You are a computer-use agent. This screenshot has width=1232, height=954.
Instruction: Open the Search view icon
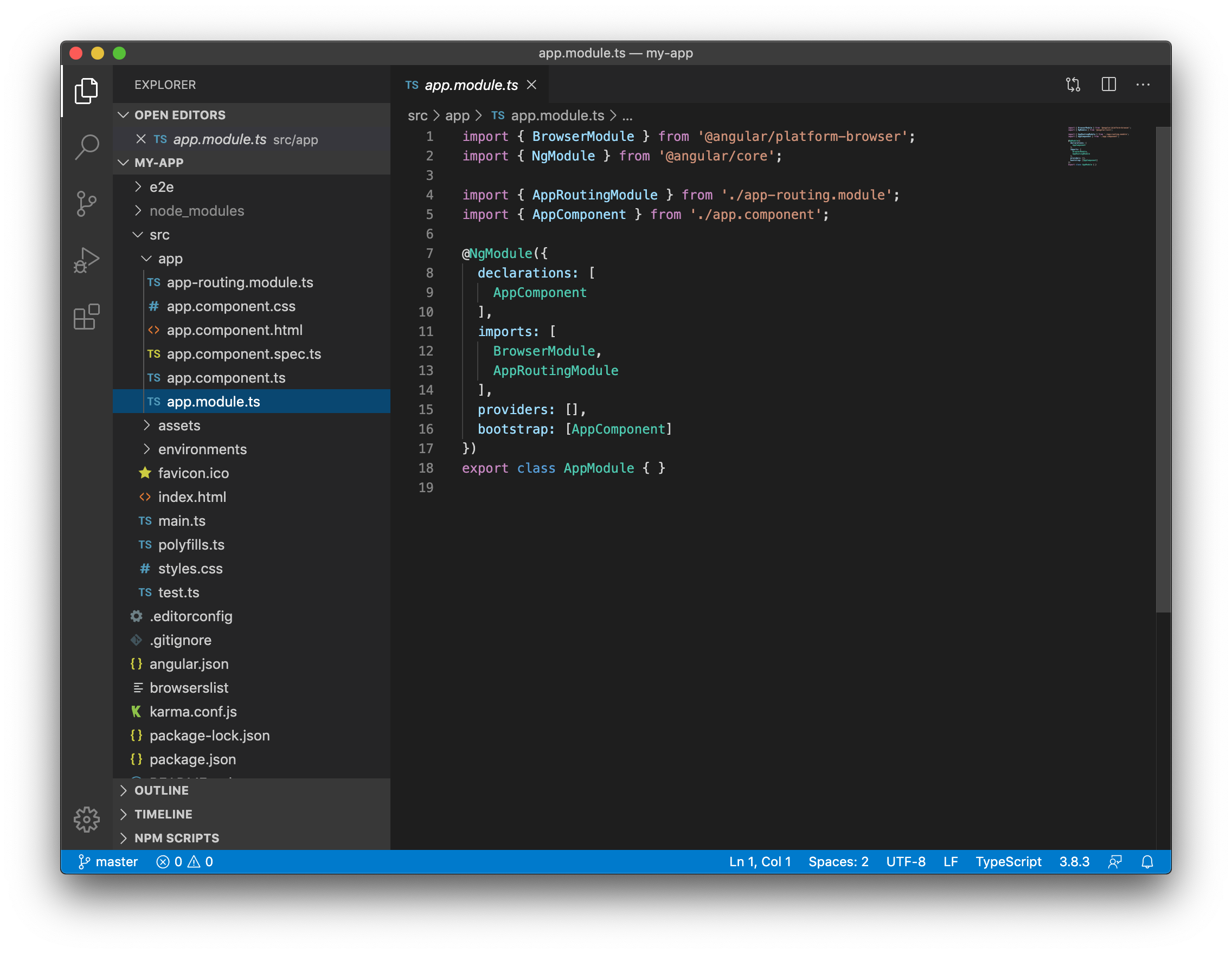86,147
